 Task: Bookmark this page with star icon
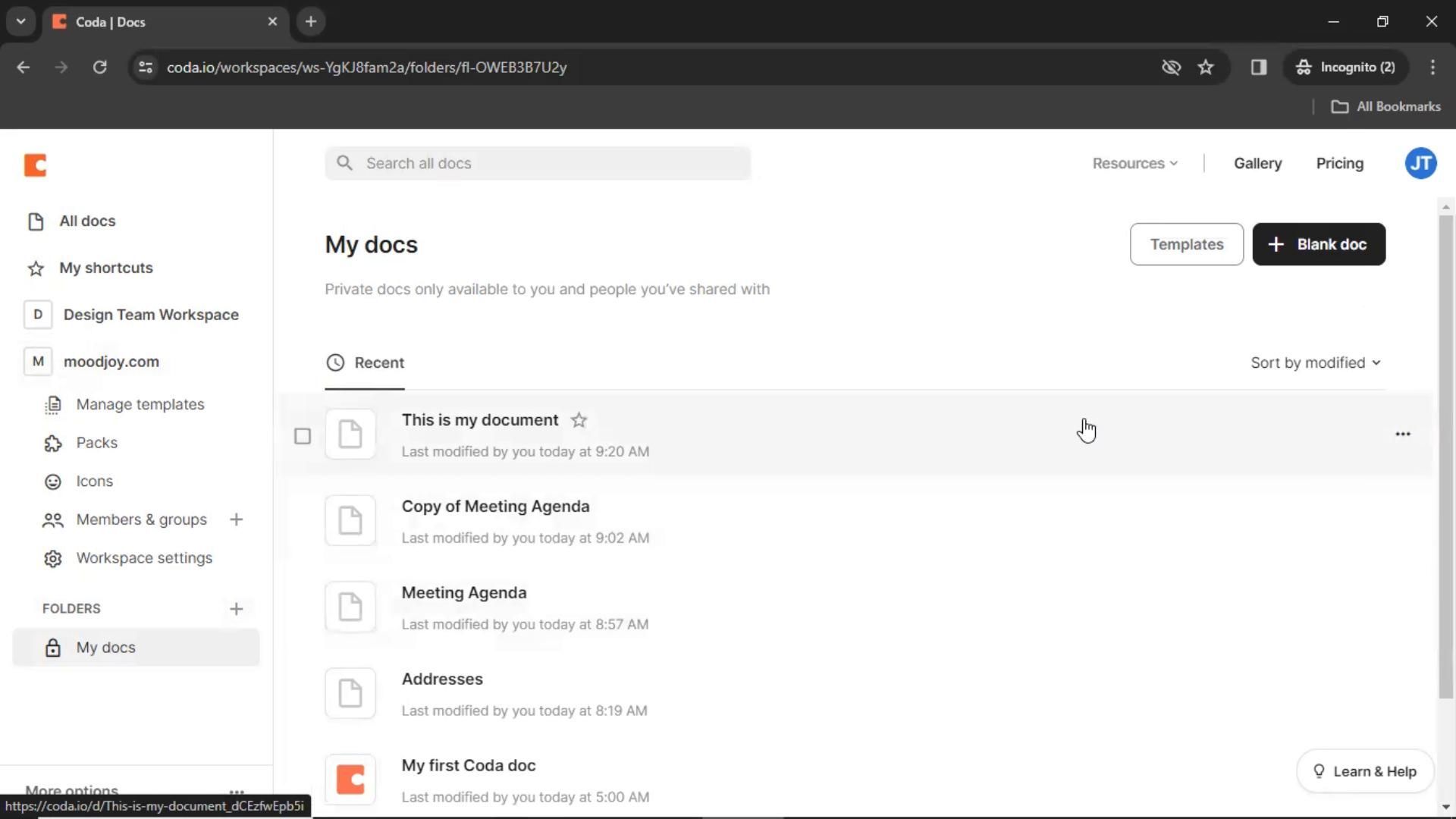[1205, 67]
